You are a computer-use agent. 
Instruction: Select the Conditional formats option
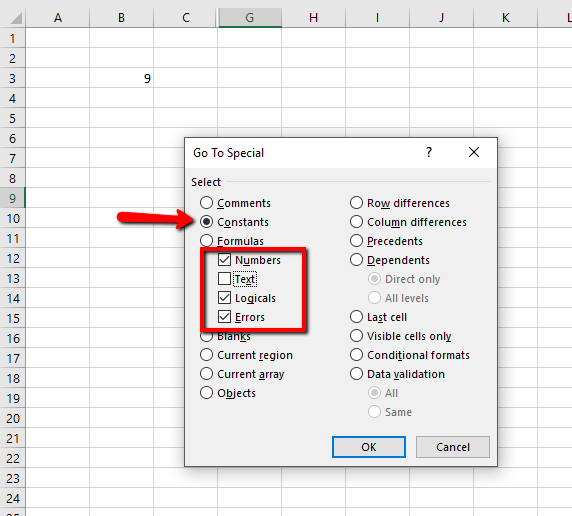coord(356,354)
